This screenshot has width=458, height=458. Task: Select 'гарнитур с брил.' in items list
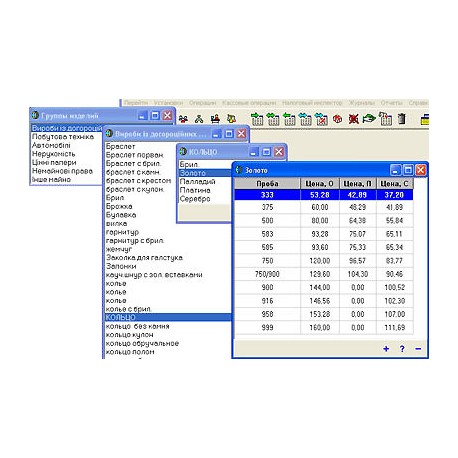pyautogui.click(x=135, y=241)
